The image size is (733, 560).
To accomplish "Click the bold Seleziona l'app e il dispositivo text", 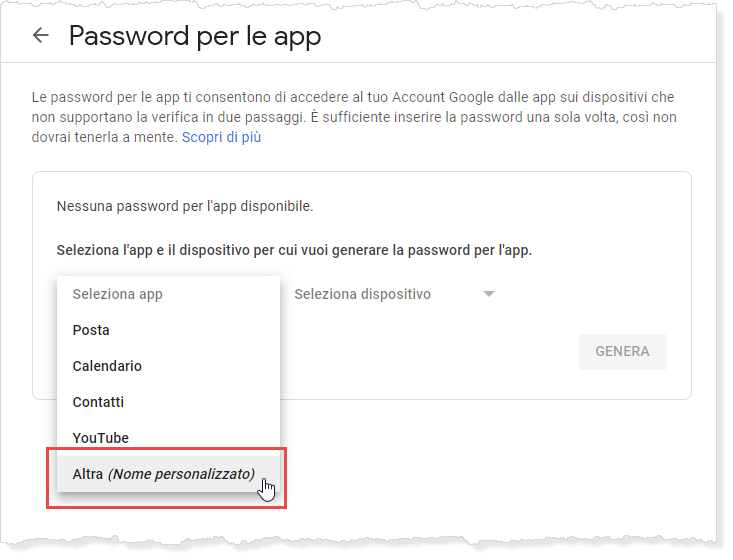I will click(294, 250).
